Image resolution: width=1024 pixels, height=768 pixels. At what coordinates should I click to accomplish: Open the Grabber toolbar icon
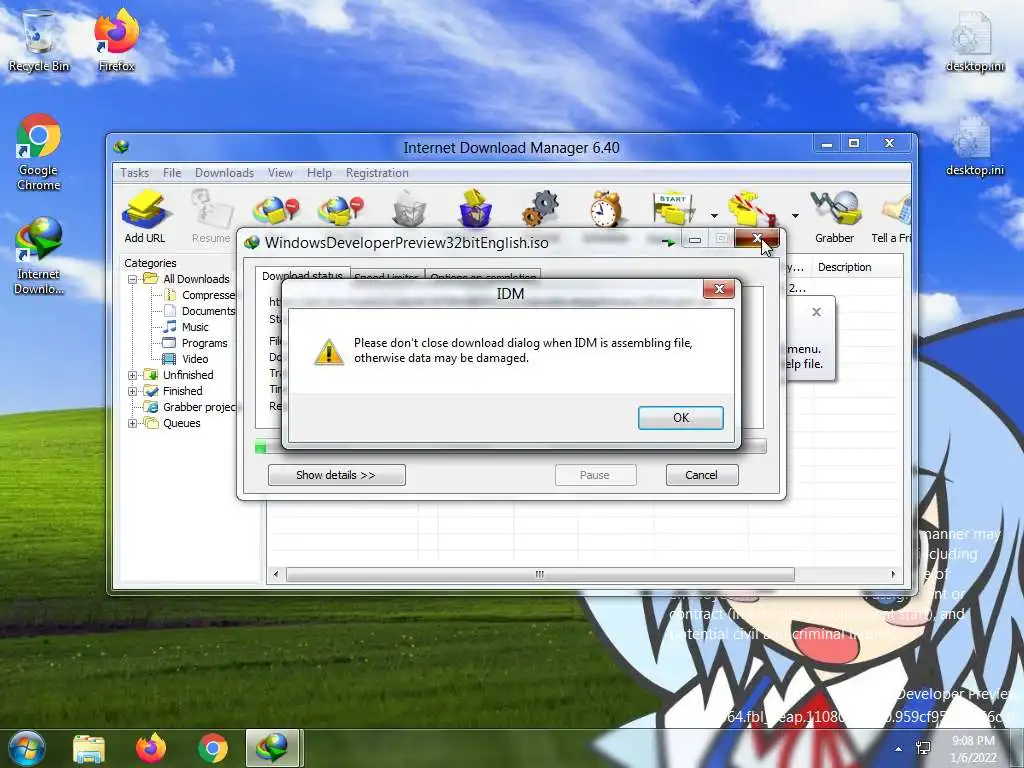(x=835, y=216)
